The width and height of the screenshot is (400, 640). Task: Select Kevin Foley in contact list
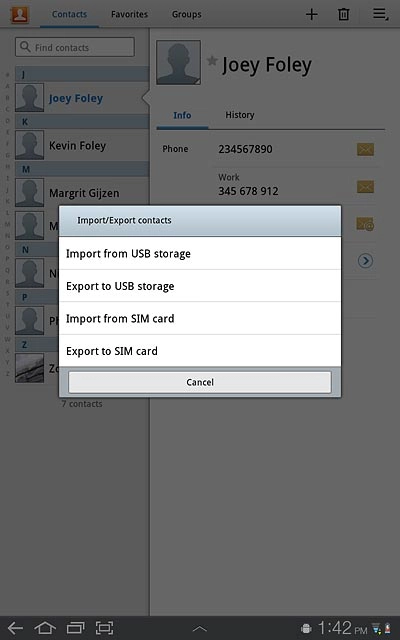[82, 145]
